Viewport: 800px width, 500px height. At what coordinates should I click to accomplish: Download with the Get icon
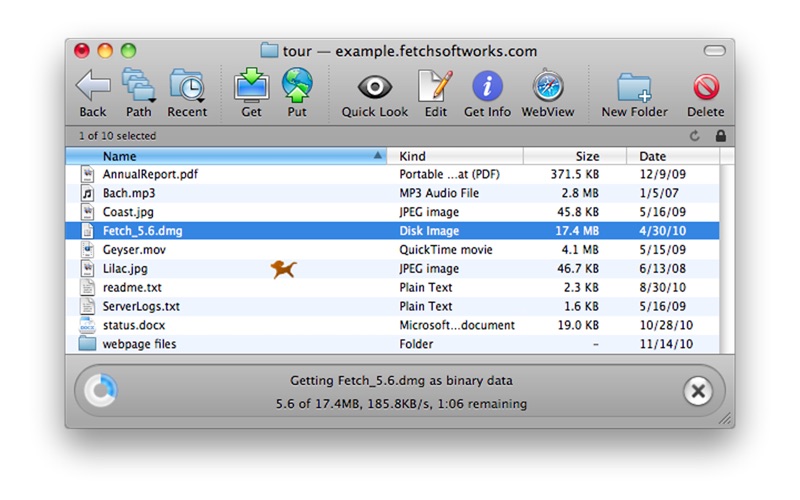[251, 85]
